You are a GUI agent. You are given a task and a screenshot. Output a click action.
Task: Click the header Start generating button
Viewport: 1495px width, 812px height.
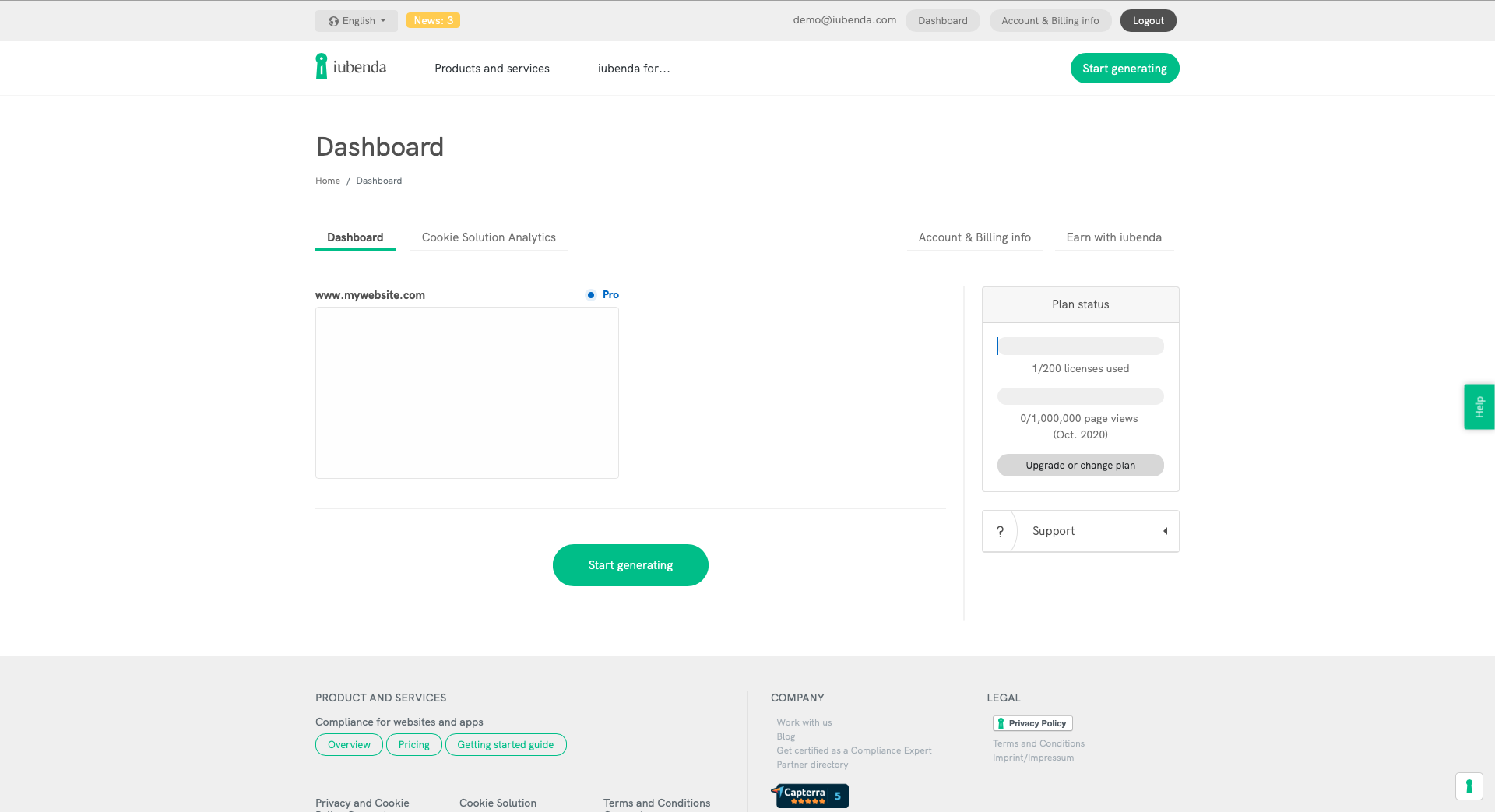click(x=1125, y=69)
